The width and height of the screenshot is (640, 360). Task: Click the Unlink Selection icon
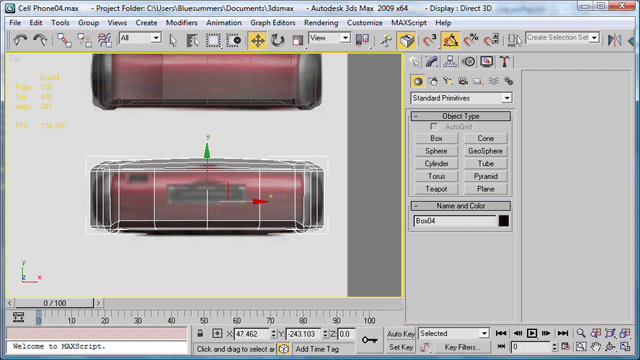84,40
